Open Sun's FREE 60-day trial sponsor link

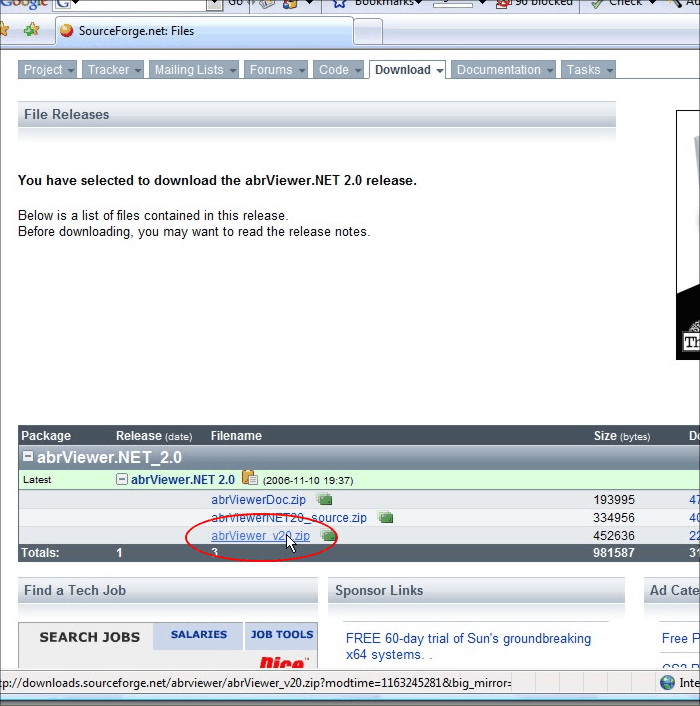tap(467, 638)
